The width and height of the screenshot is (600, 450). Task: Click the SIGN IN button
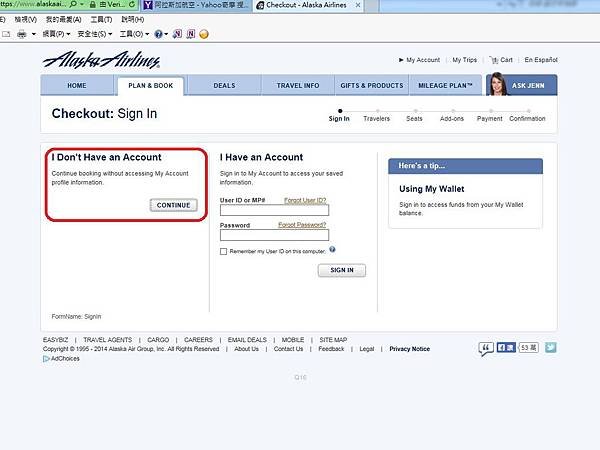coord(342,270)
